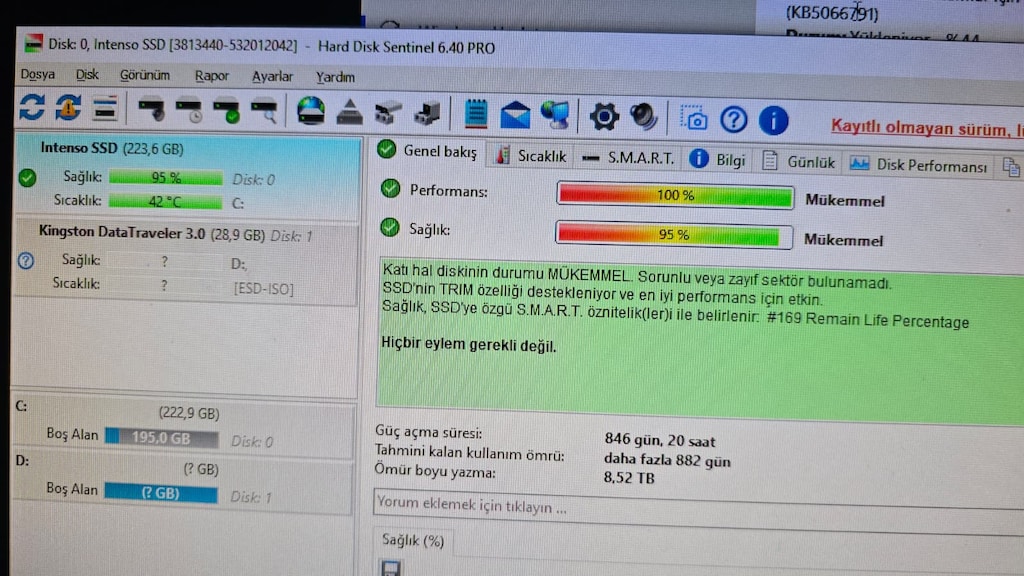Switch to the Sıcaklık tab
1024x576 pixels.
pos(531,156)
